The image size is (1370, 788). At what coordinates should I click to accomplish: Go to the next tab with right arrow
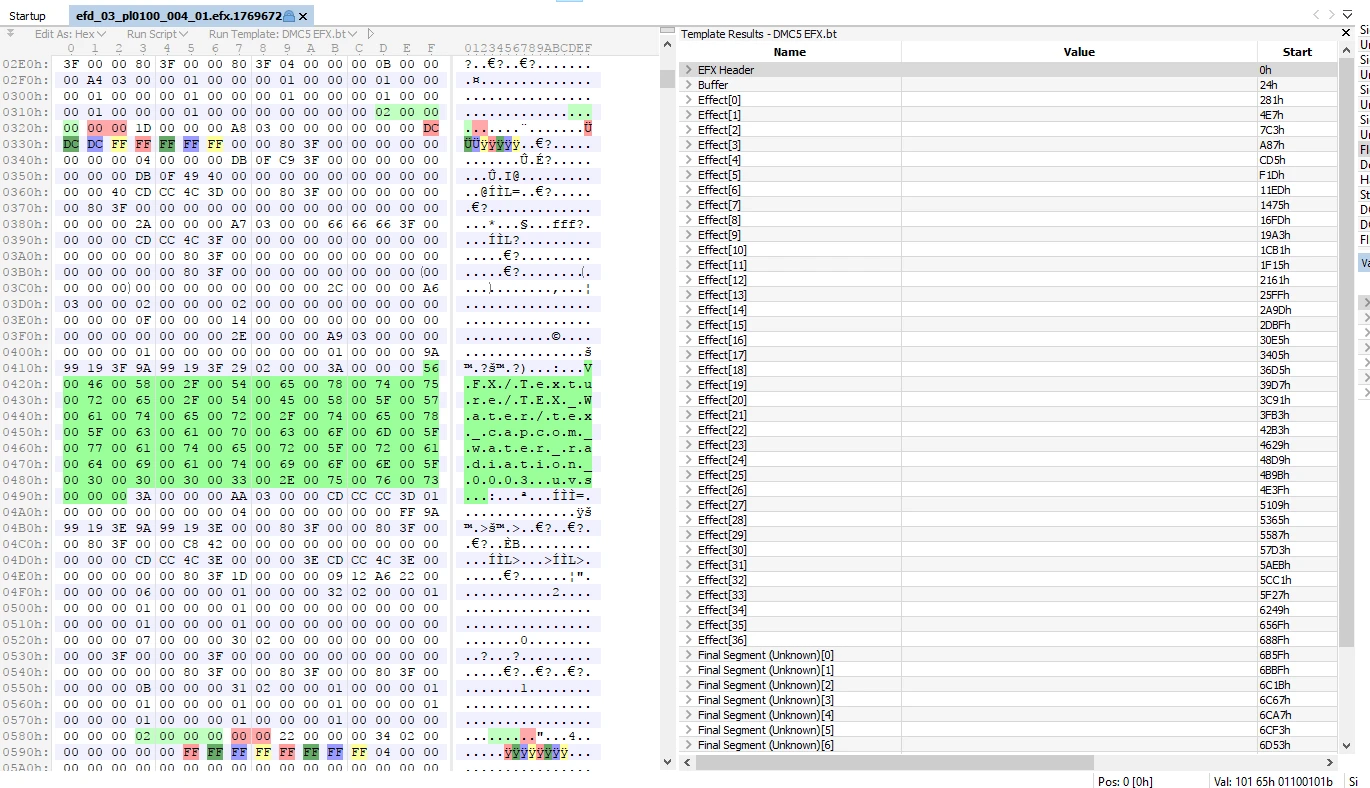pyautogui.click(x=1331, y=14)
